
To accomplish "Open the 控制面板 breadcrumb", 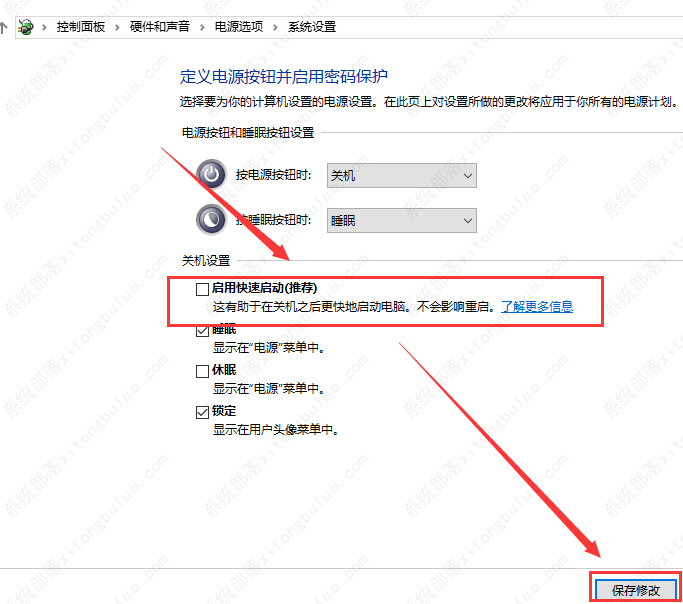I will [81, 27].
